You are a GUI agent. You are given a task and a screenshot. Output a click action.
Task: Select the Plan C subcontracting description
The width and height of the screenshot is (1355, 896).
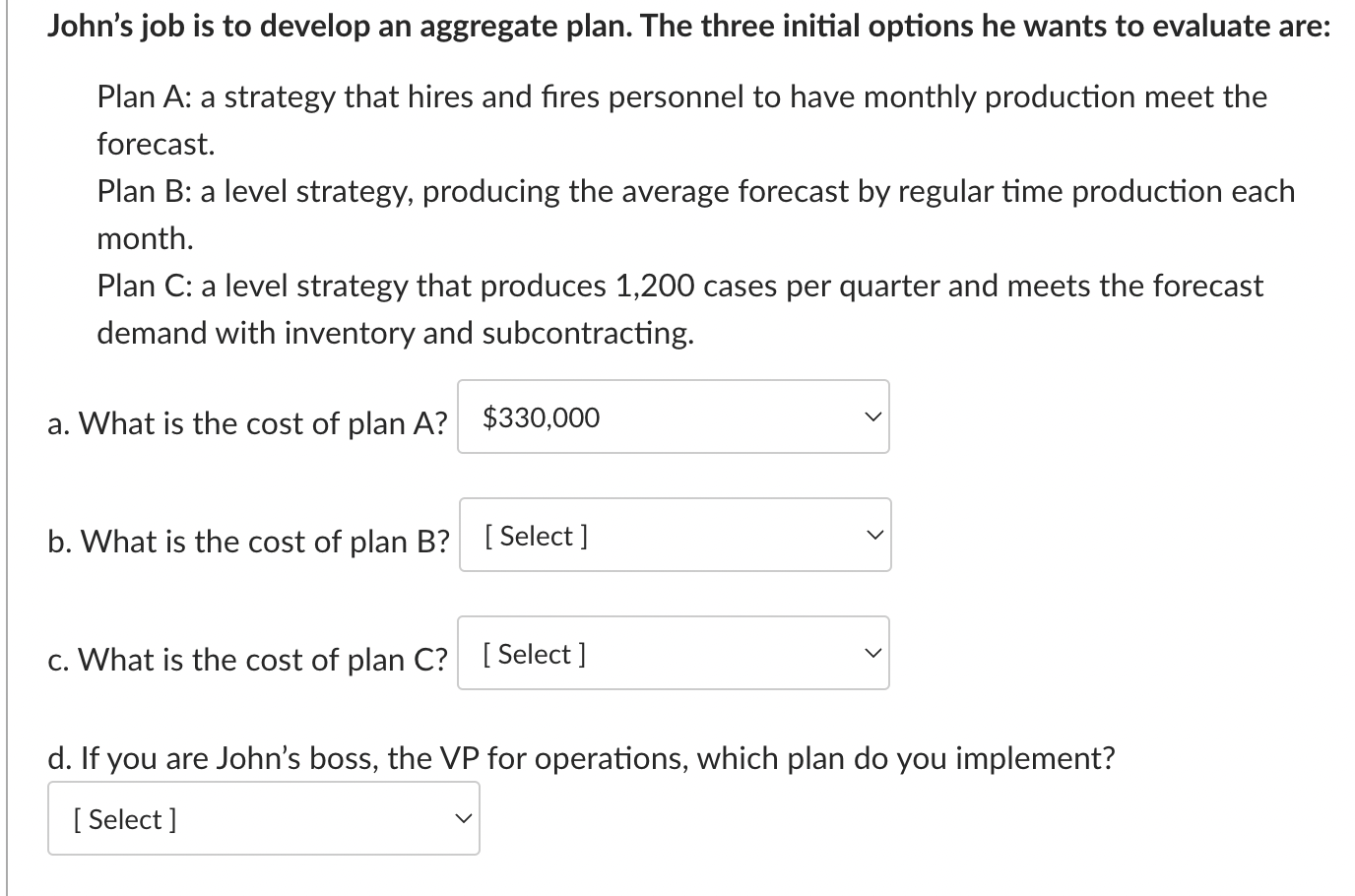[x=678, y=286]
